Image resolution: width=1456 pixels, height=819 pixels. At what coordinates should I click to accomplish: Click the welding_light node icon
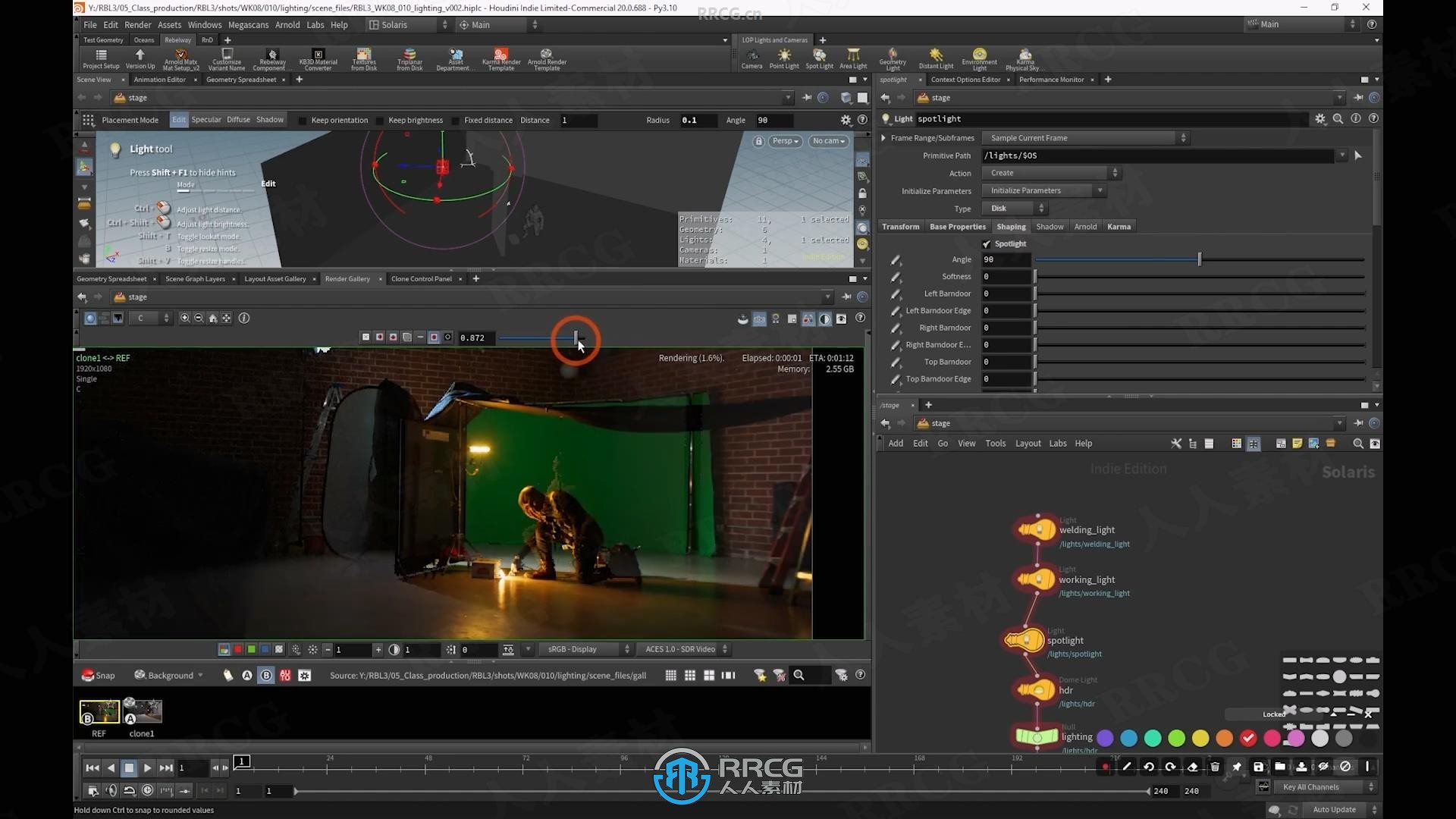pyautogui.click(x=1036, y=529)
